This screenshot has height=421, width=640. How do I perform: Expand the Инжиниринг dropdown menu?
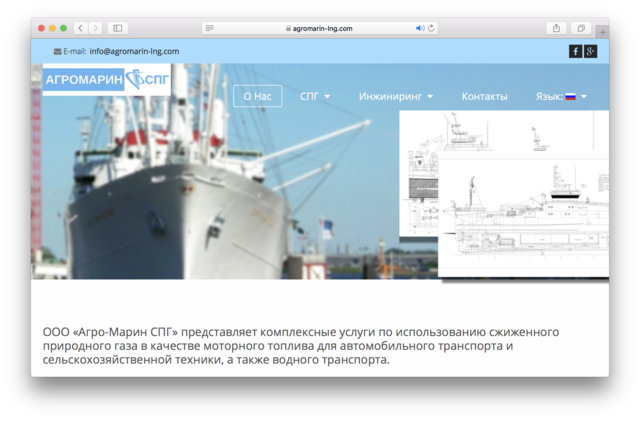coord(396,96)
